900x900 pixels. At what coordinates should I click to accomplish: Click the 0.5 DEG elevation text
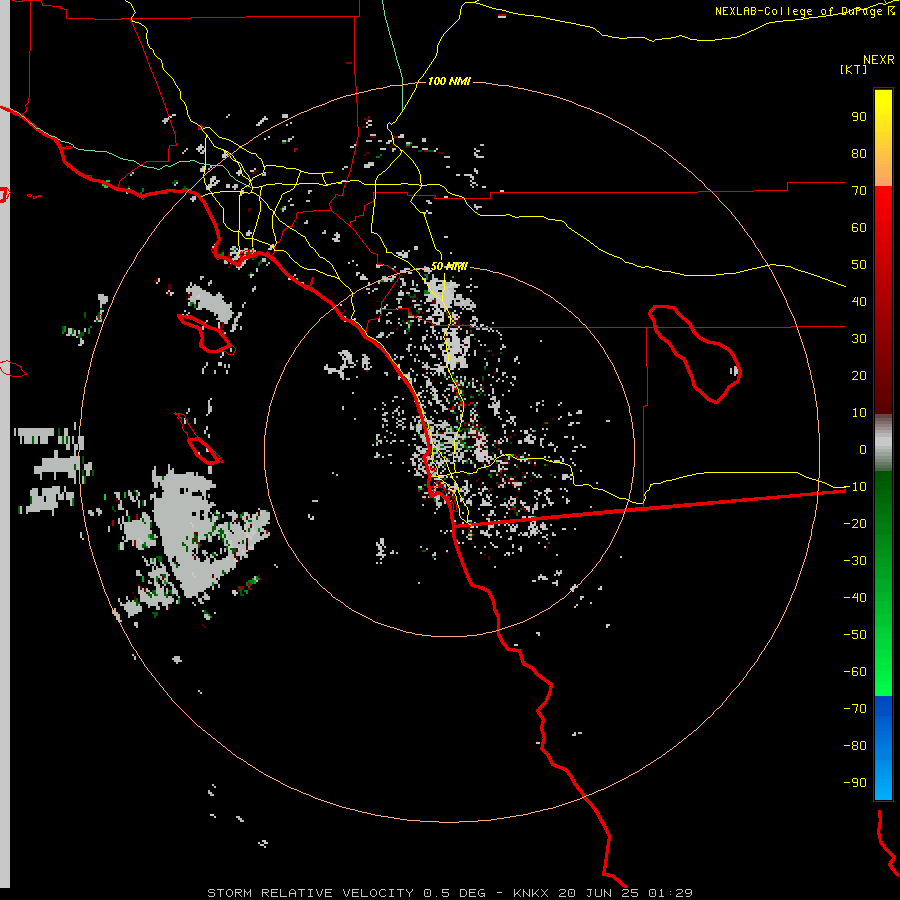tap(455, 893)
